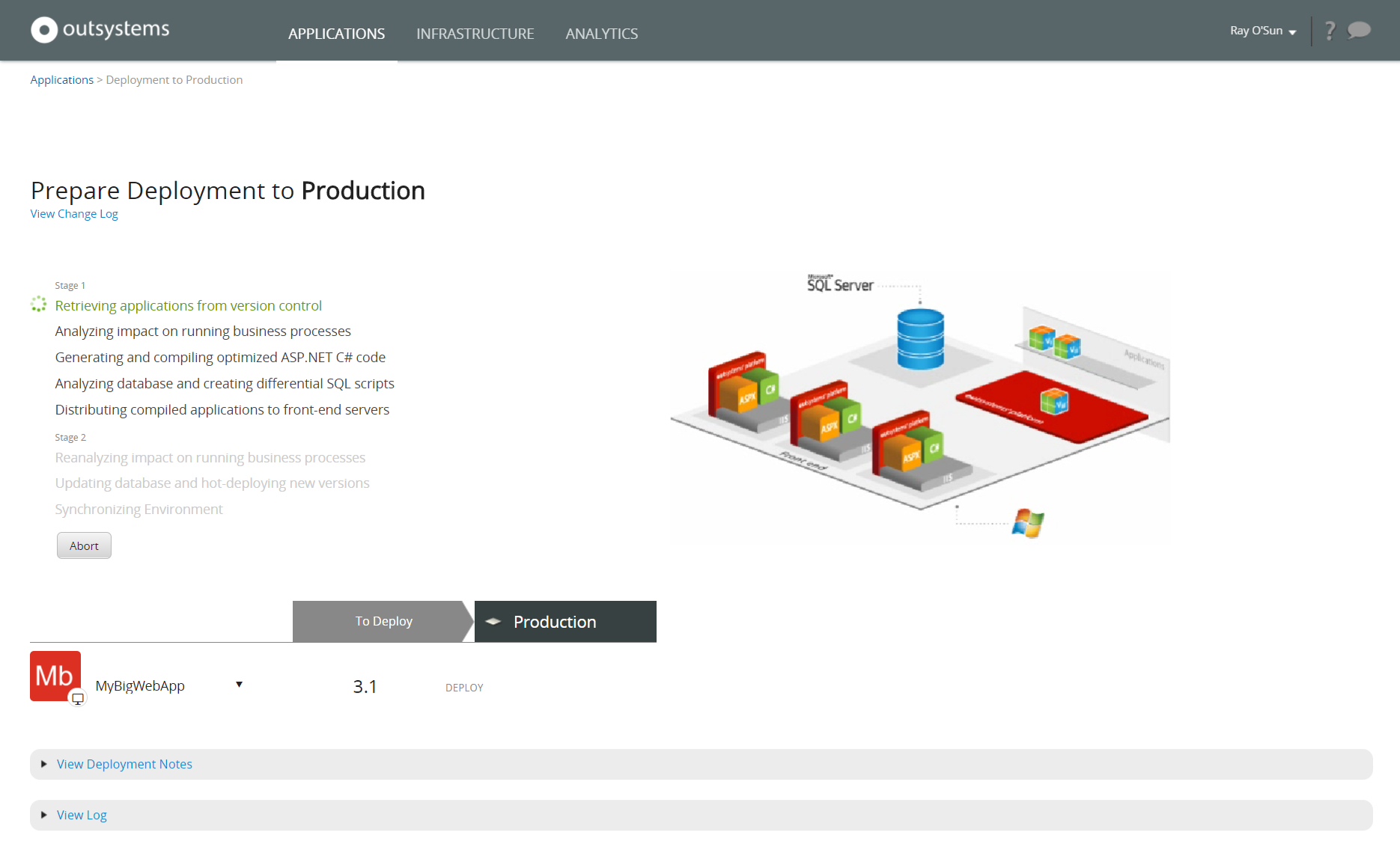Expand the View Log section

click(82, 815)
